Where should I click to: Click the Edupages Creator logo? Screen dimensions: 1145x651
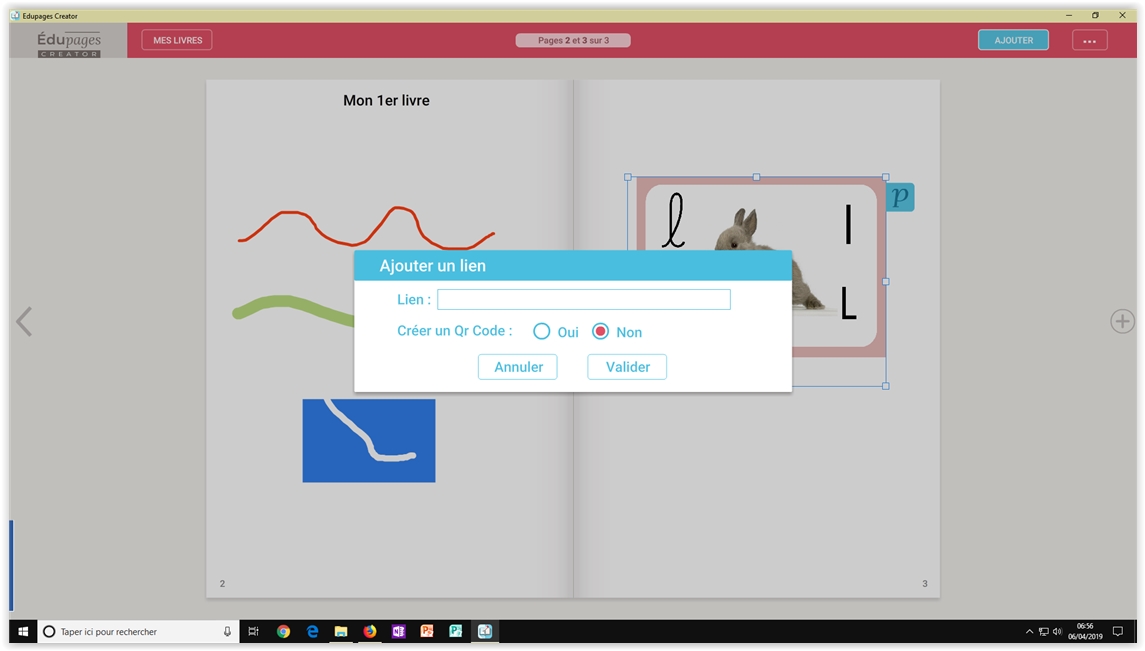pyautogui.click(x=69, y=42)
